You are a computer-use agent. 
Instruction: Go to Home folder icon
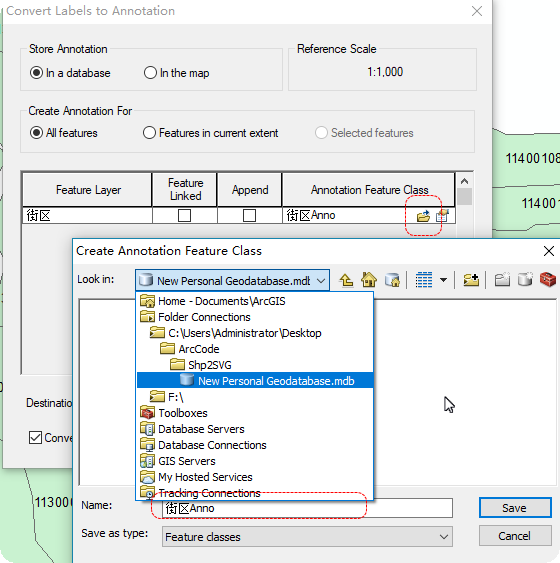click(369, 280)
